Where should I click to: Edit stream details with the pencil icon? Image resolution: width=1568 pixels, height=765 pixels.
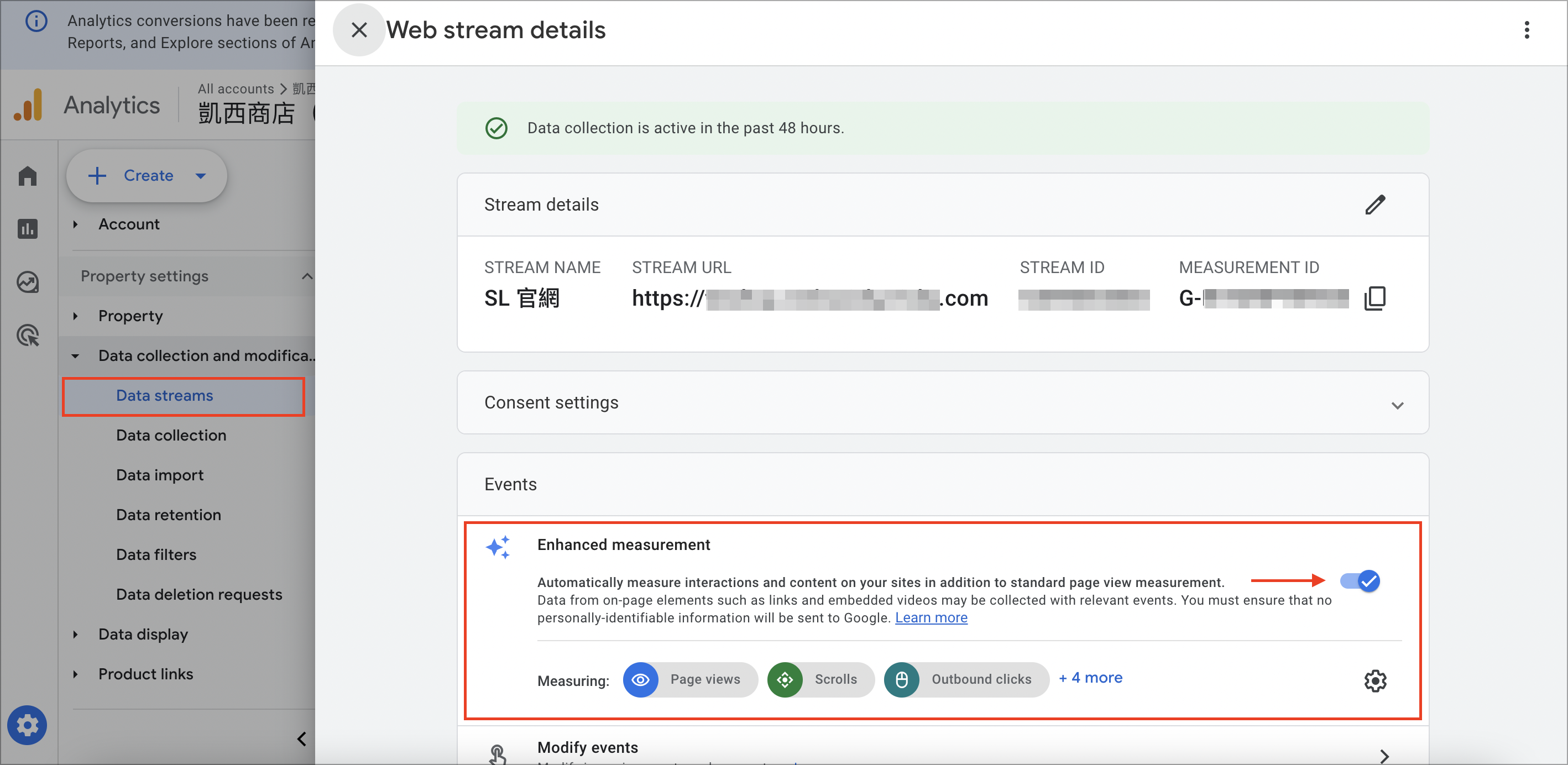(x=1375, y=205)
